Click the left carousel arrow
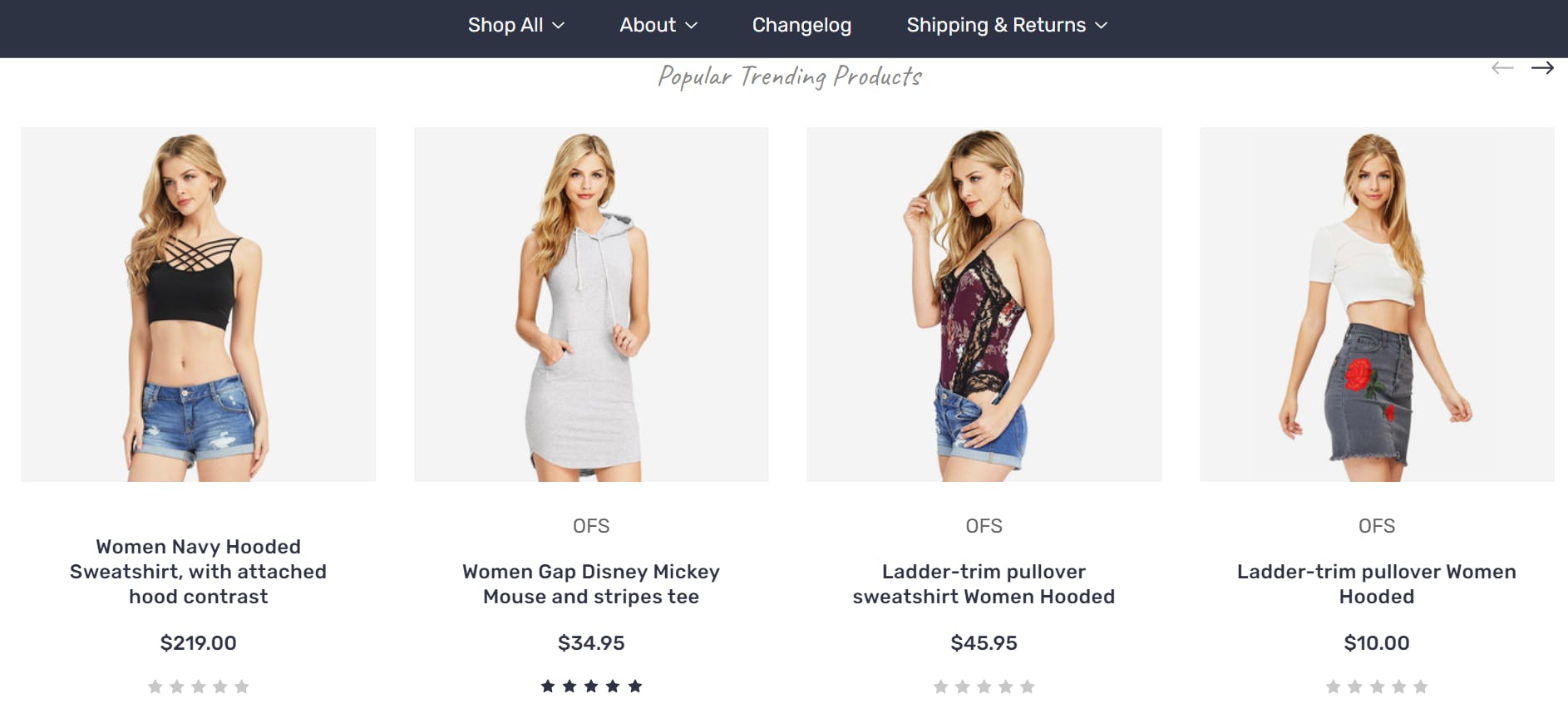Screen dimensions: 1568x713 (x=1503, y=66)
